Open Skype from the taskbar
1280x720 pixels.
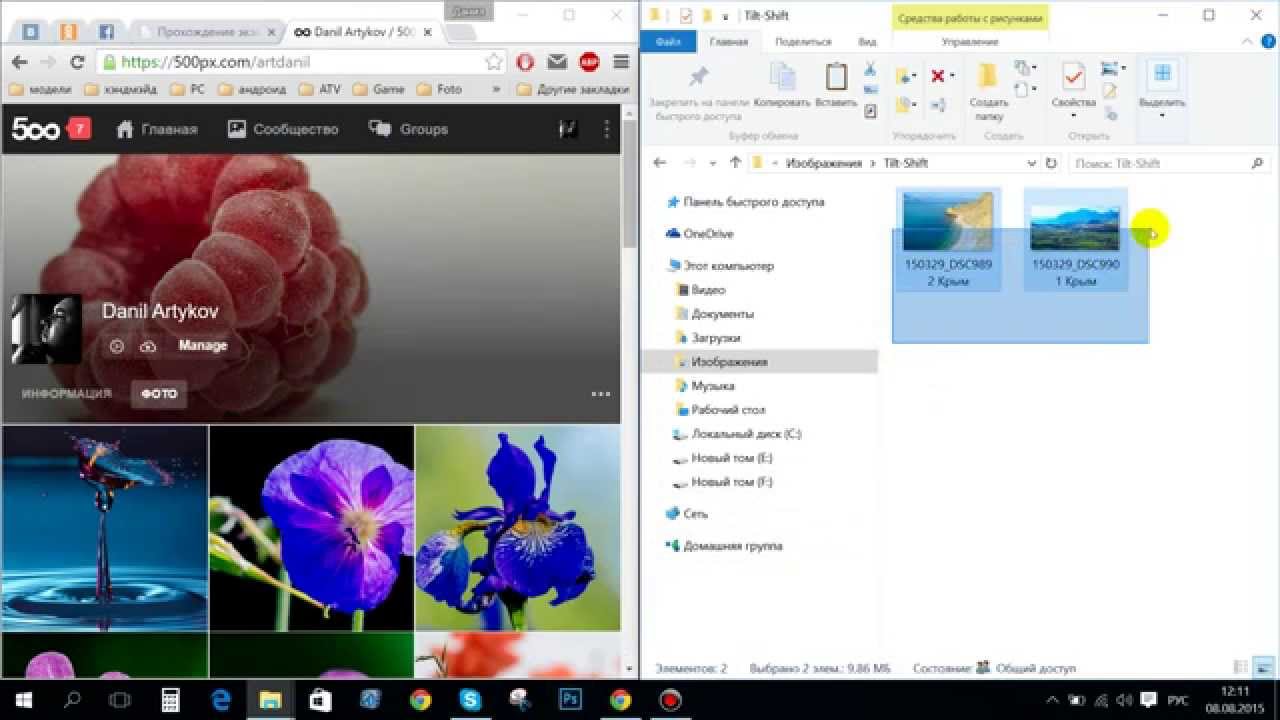[470, 700]
